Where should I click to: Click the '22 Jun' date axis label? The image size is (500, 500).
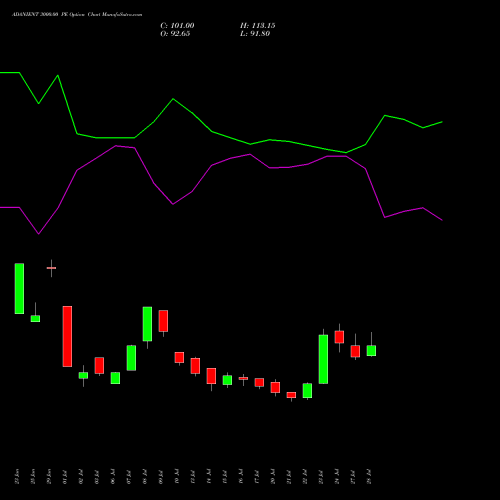17,477
